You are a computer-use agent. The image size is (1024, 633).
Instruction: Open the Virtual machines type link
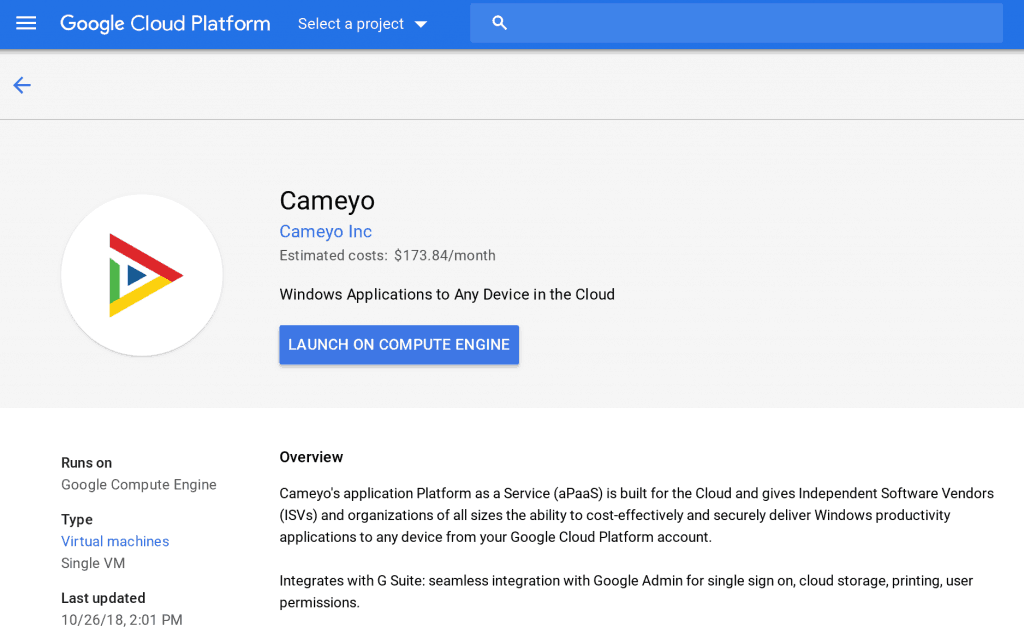(x=115, y=541)
